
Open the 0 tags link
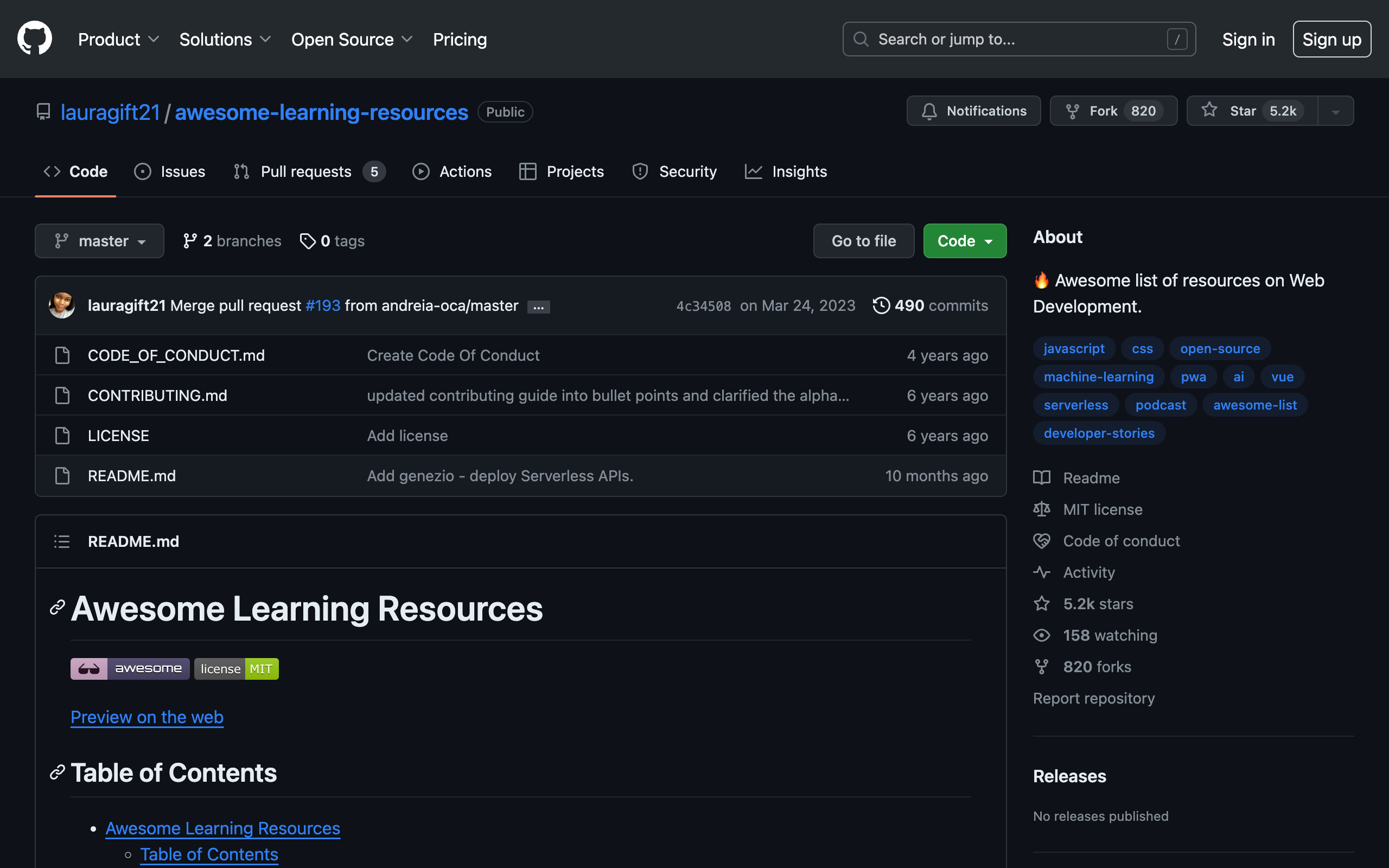[x=332, y=241]
